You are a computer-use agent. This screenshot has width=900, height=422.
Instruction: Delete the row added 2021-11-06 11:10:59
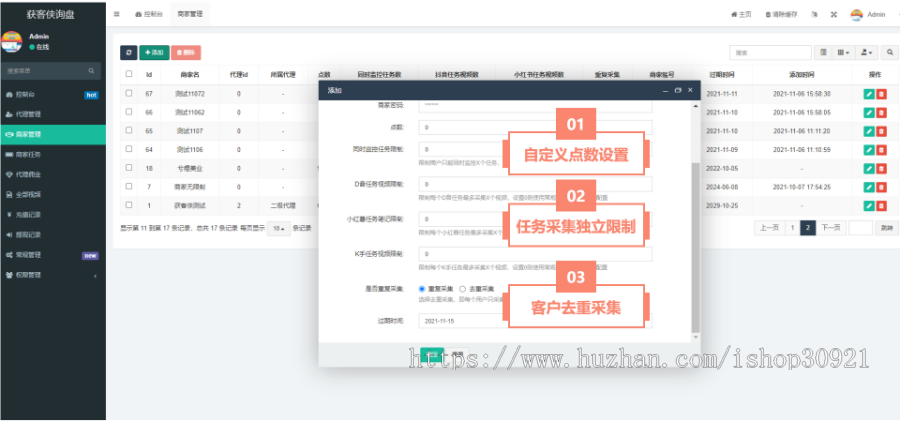pos(881,150)
